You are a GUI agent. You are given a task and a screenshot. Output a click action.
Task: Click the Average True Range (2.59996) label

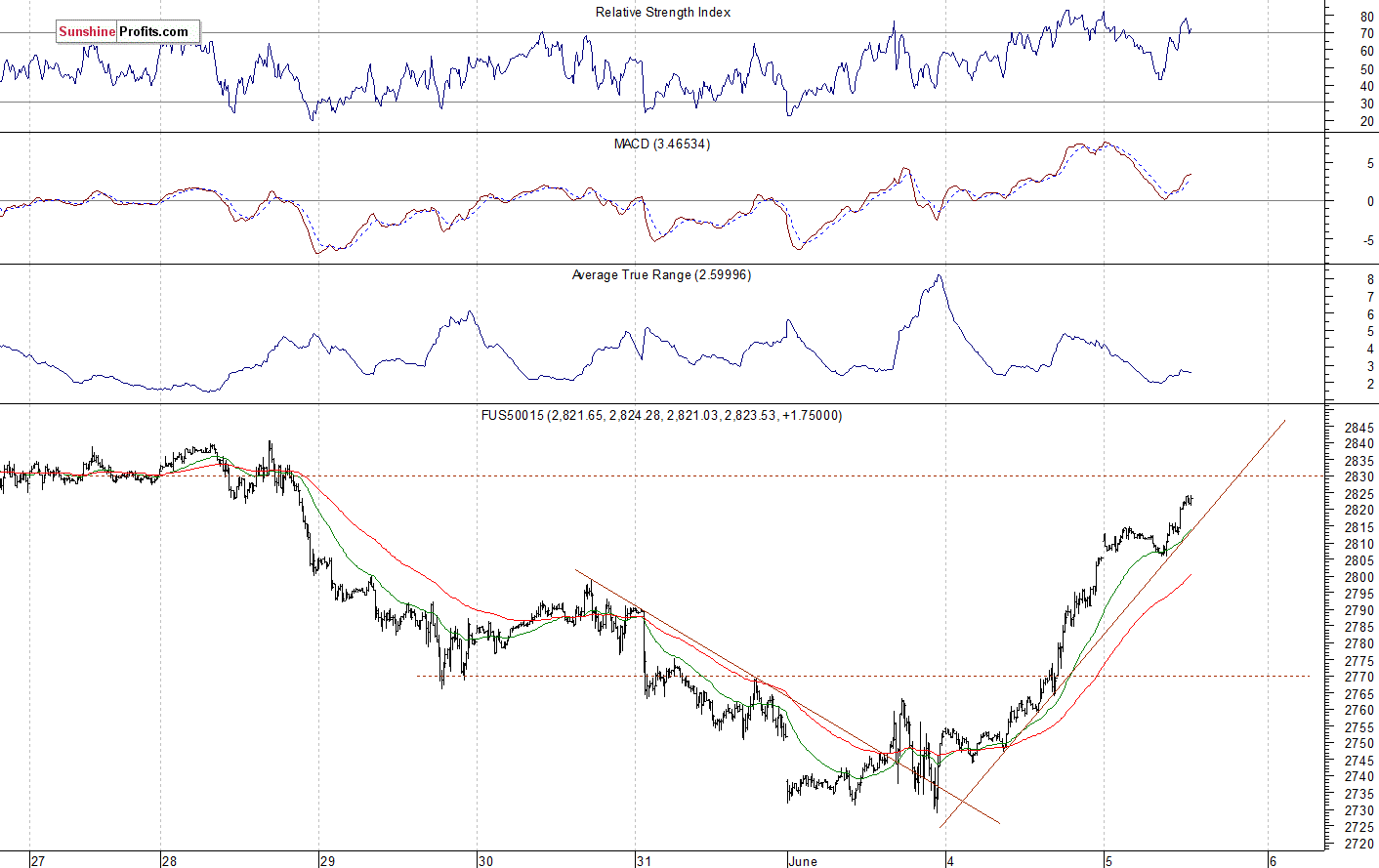[661, 275]
